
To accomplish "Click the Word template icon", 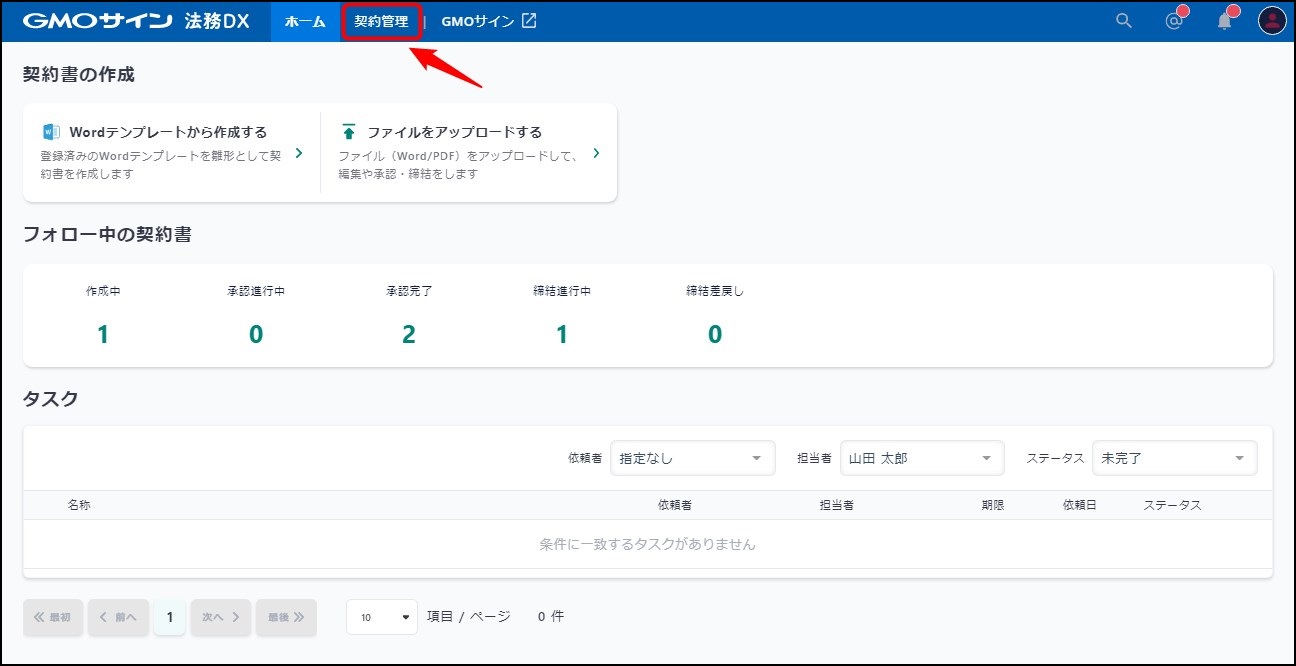I will pos(51,132).
